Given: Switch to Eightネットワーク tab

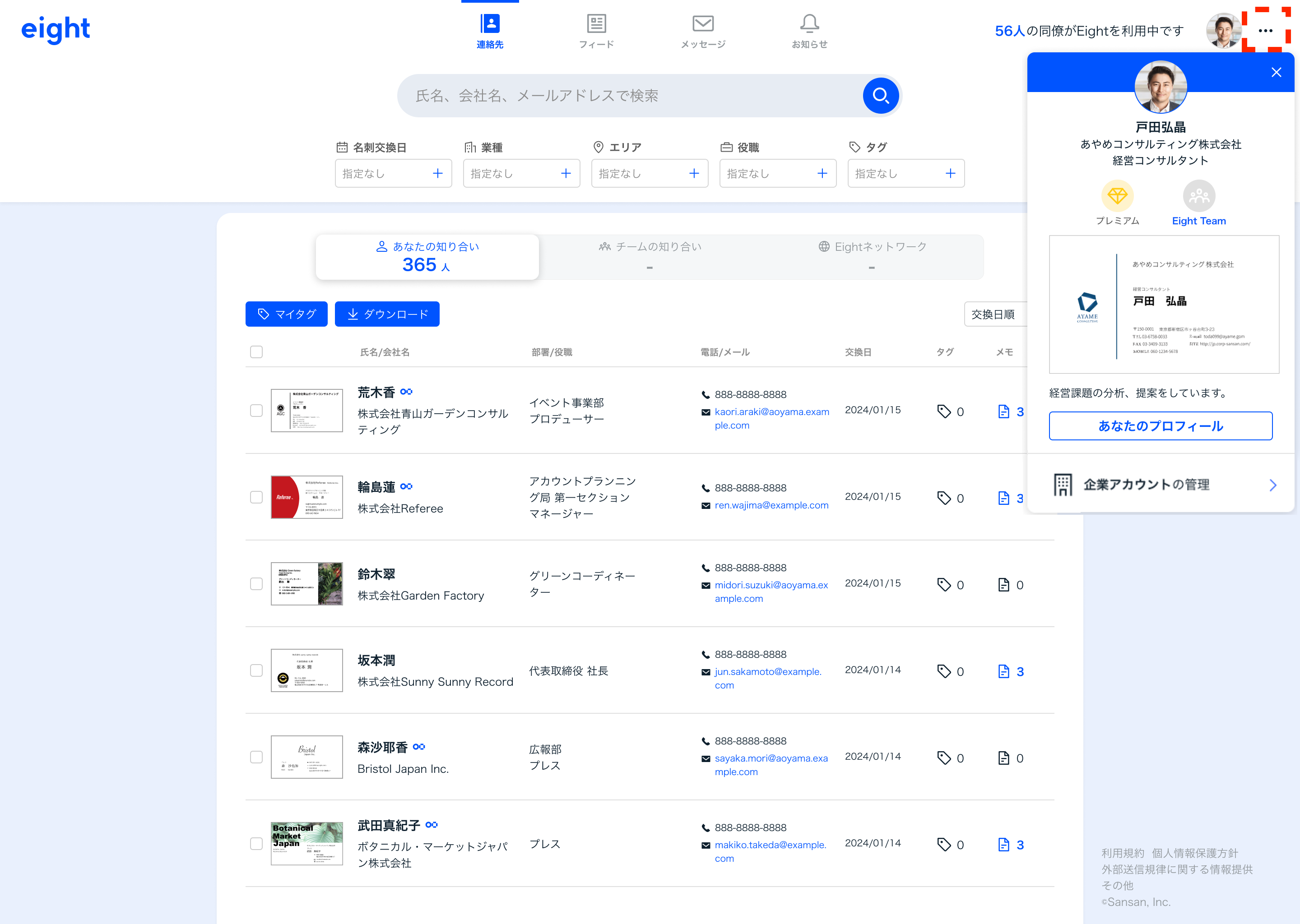Looking at the screenshot, I should 872,257.
